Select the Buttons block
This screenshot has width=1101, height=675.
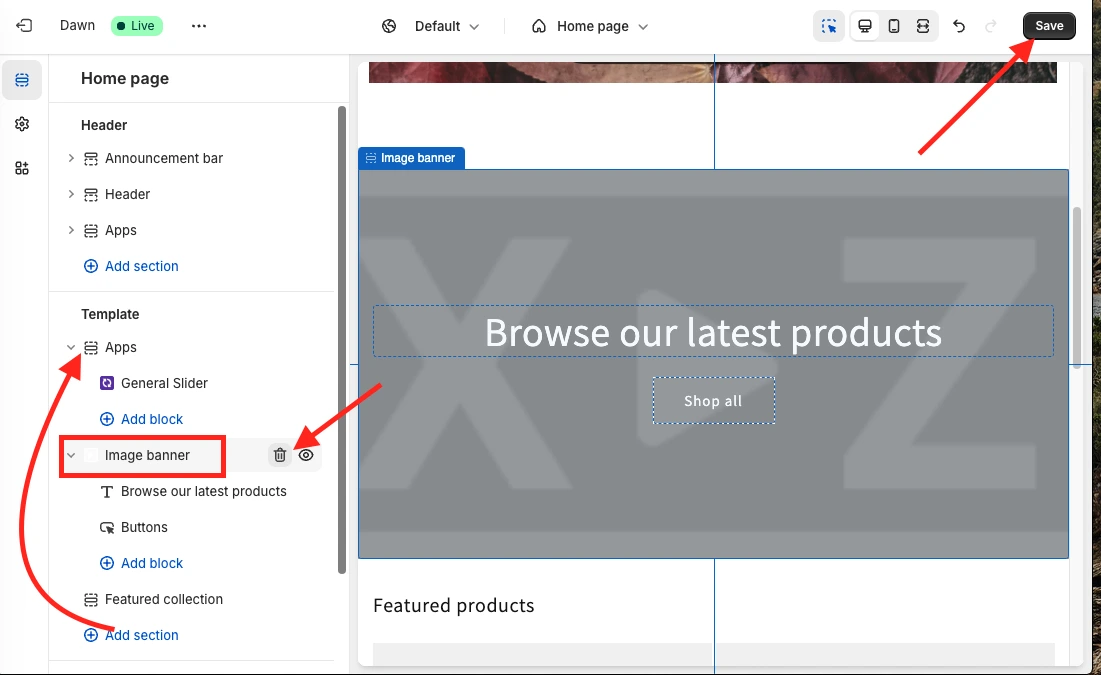[x=144, y=527]
